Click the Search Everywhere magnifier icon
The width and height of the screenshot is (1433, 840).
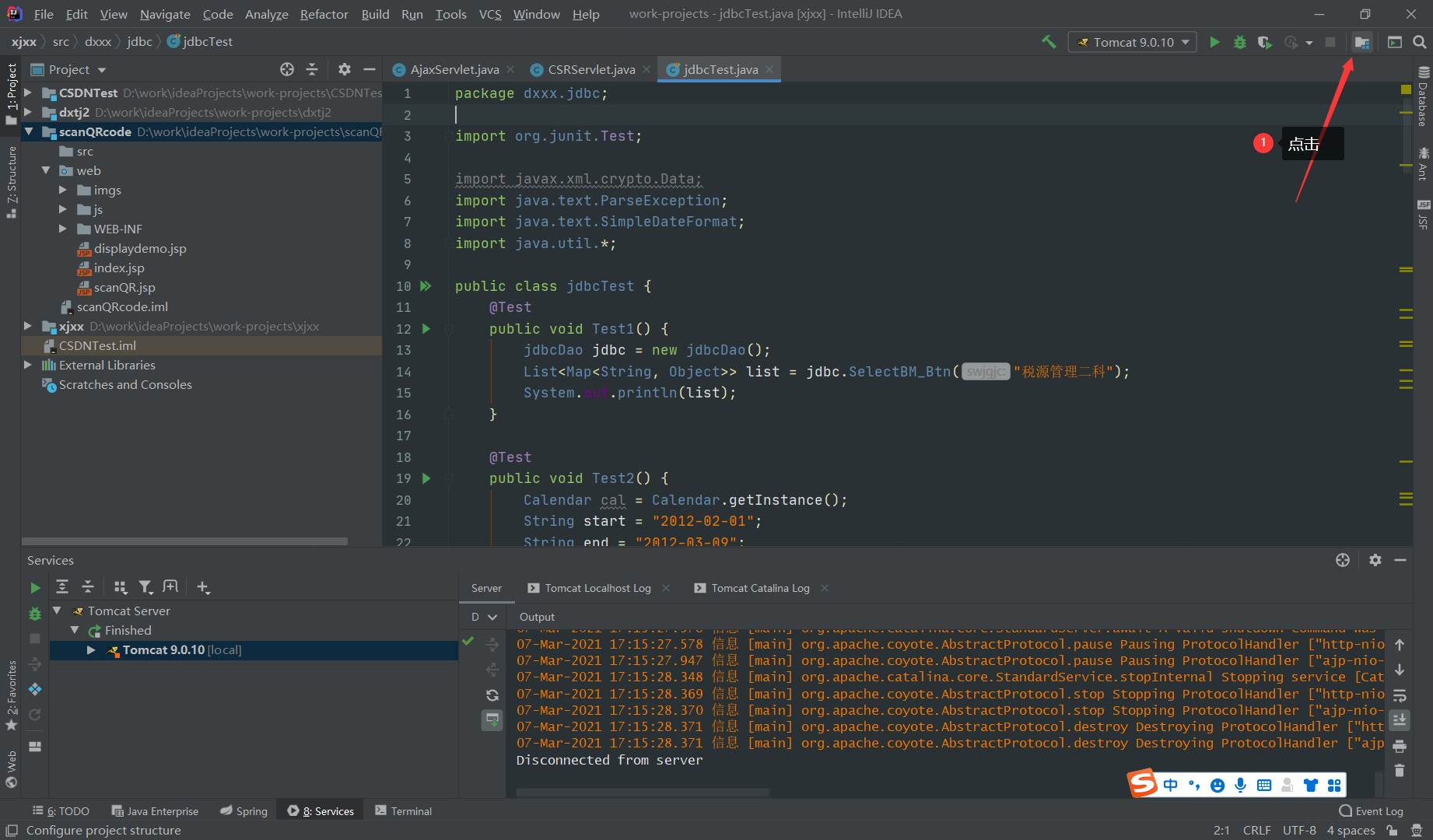pos(1420,42)
